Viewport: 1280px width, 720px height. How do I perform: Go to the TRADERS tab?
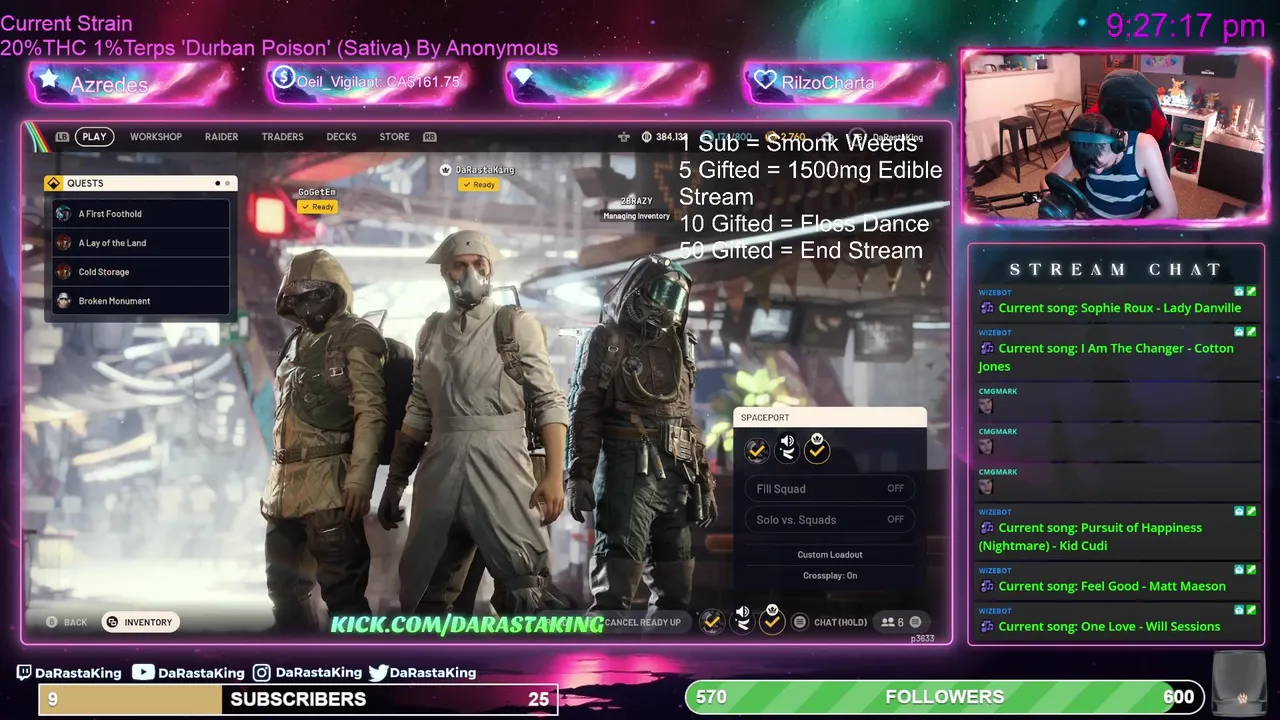[x=282, y=137]
